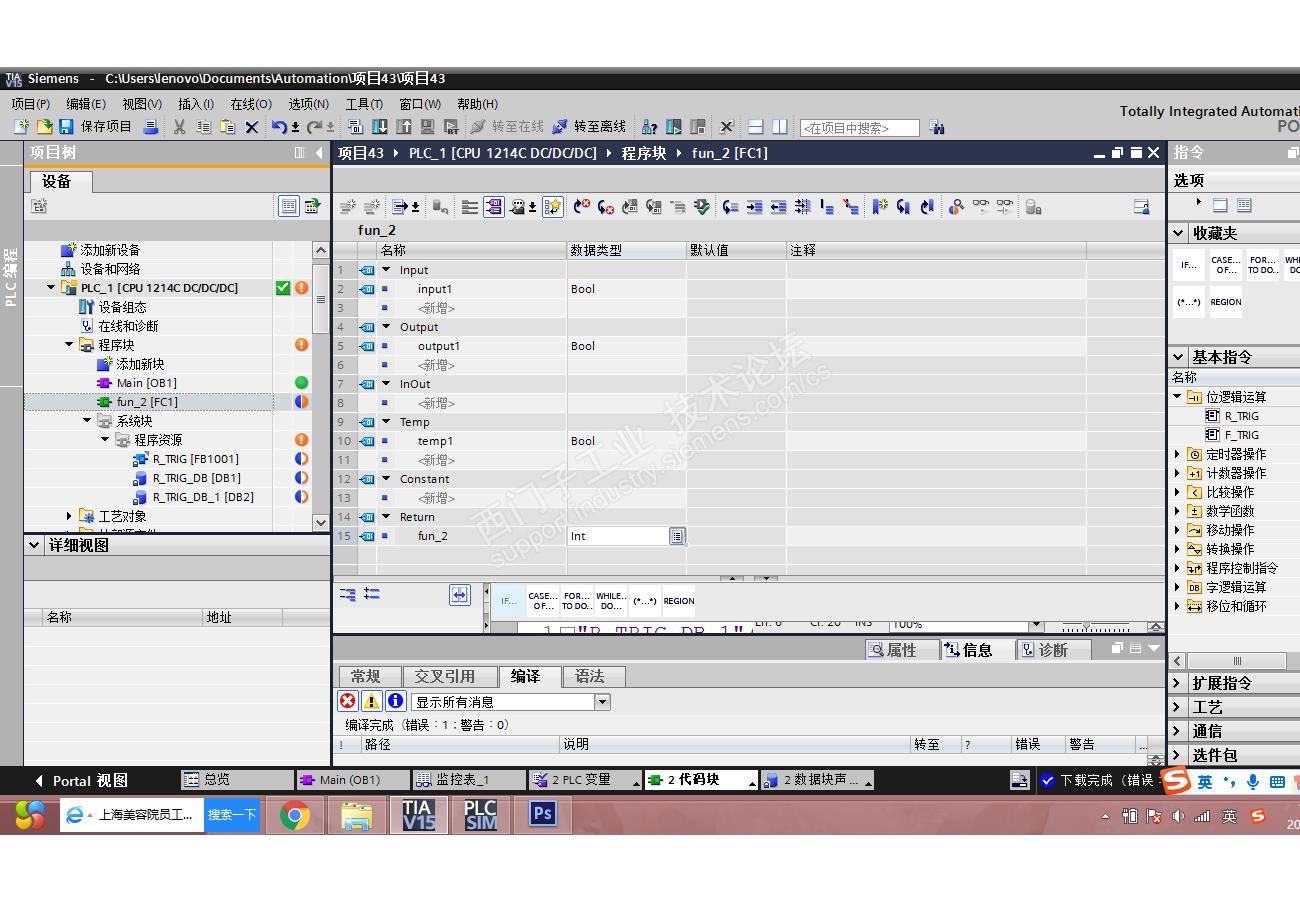The width and height of the screenshot is (1300, 900).
Task: Click the monitoring glasses icon in editor toolbar
Action: click(x=981, y=207)
